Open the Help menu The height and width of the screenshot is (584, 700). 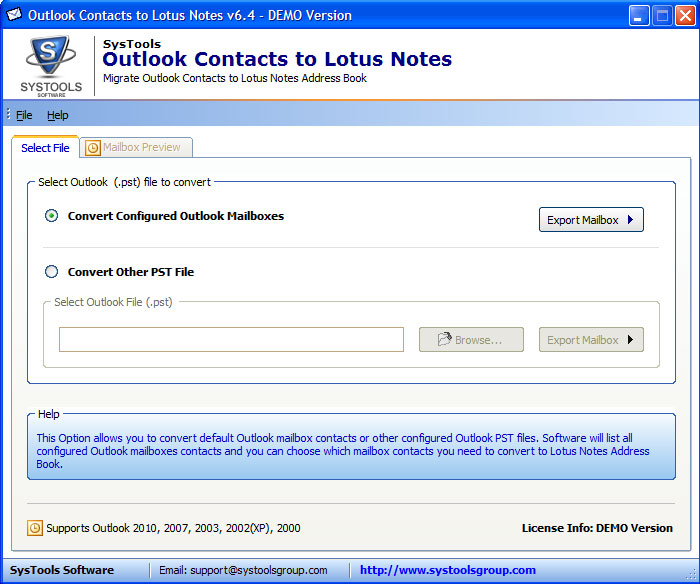pos(57,115)
